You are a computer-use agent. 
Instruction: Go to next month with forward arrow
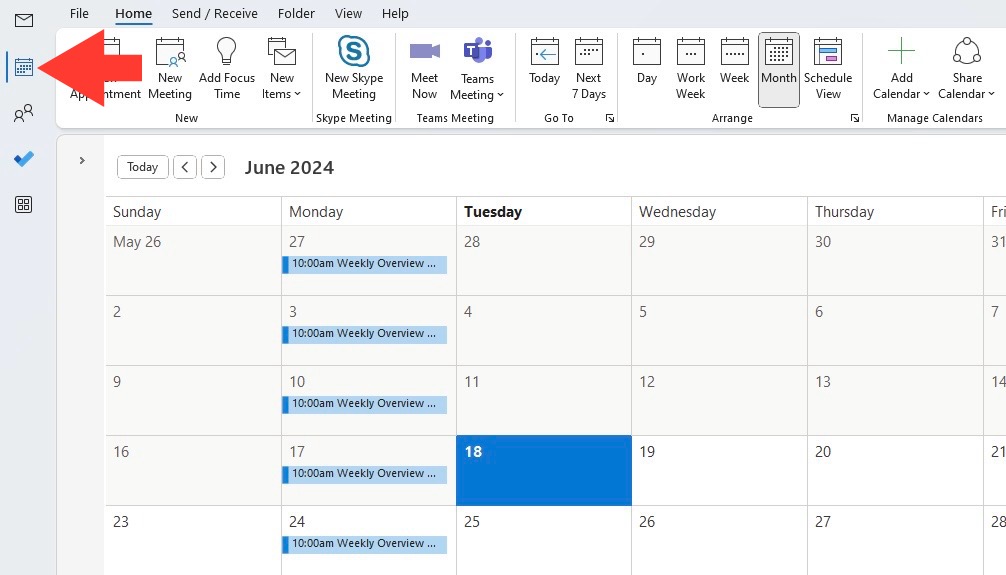pos(213,167)
